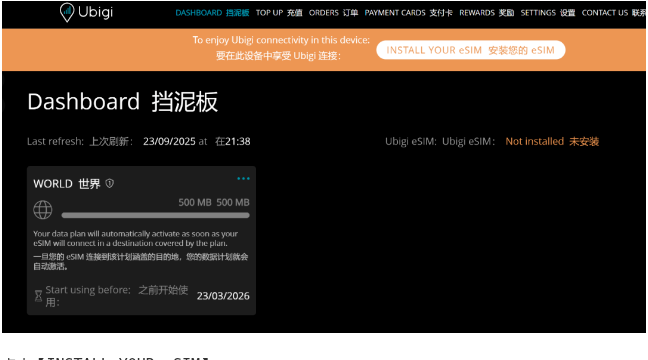Click the hourglass icon near Start using before
This screenshot has height=360, width=648.
[x=38, y=296]
